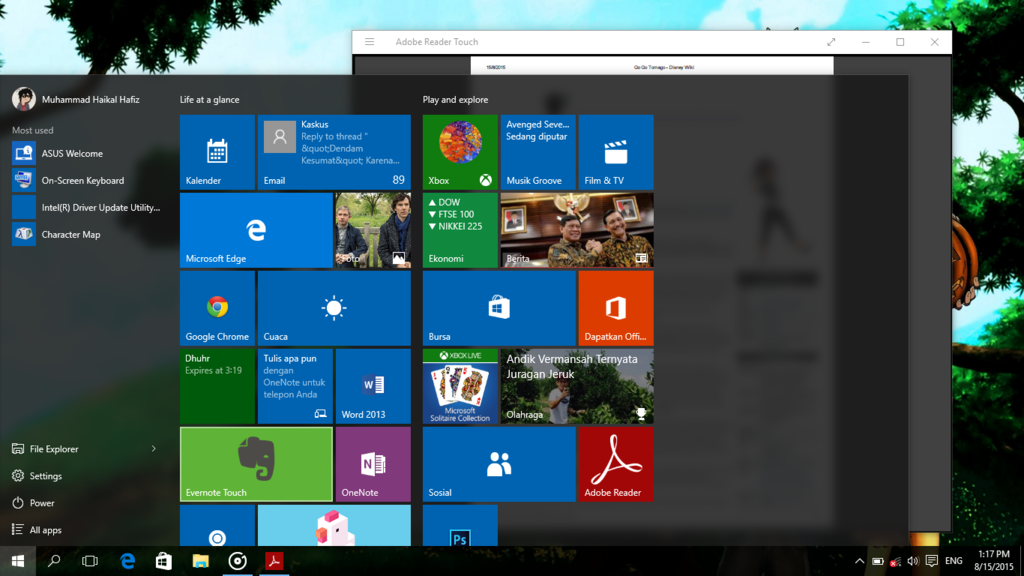Open the Email tile showing Kaskus
Image resolution: width=1024 pixels, height=576 pixels.
(x=334, y=152)
